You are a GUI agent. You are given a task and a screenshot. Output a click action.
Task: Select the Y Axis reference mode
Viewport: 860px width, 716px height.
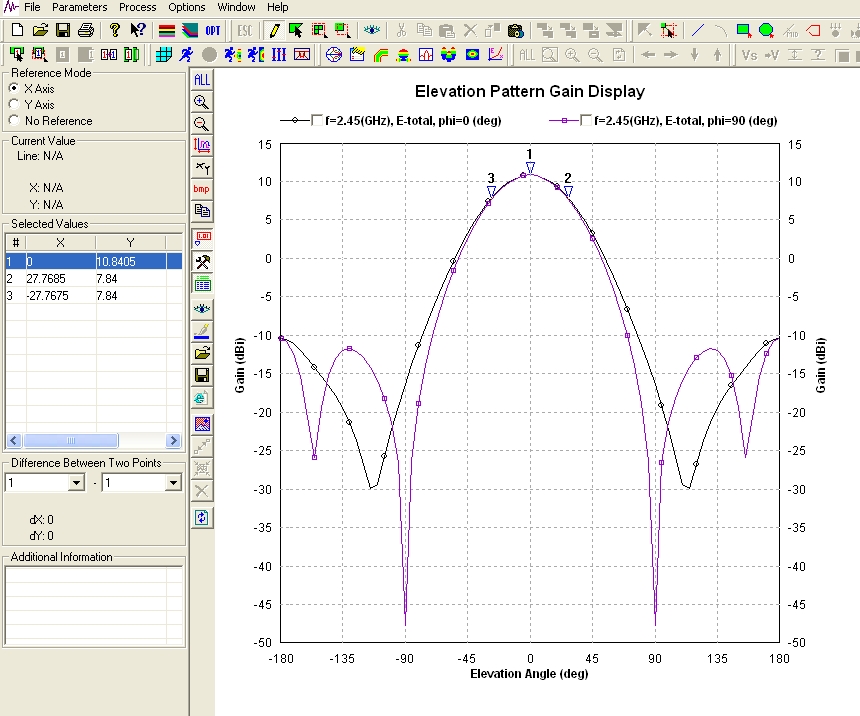point(13,105)
